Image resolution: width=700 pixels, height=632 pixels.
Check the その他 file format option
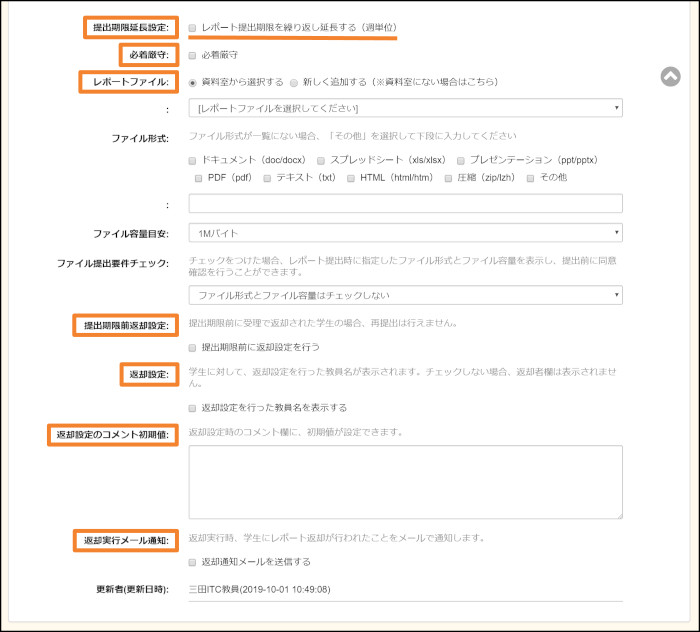coord(531,178)
